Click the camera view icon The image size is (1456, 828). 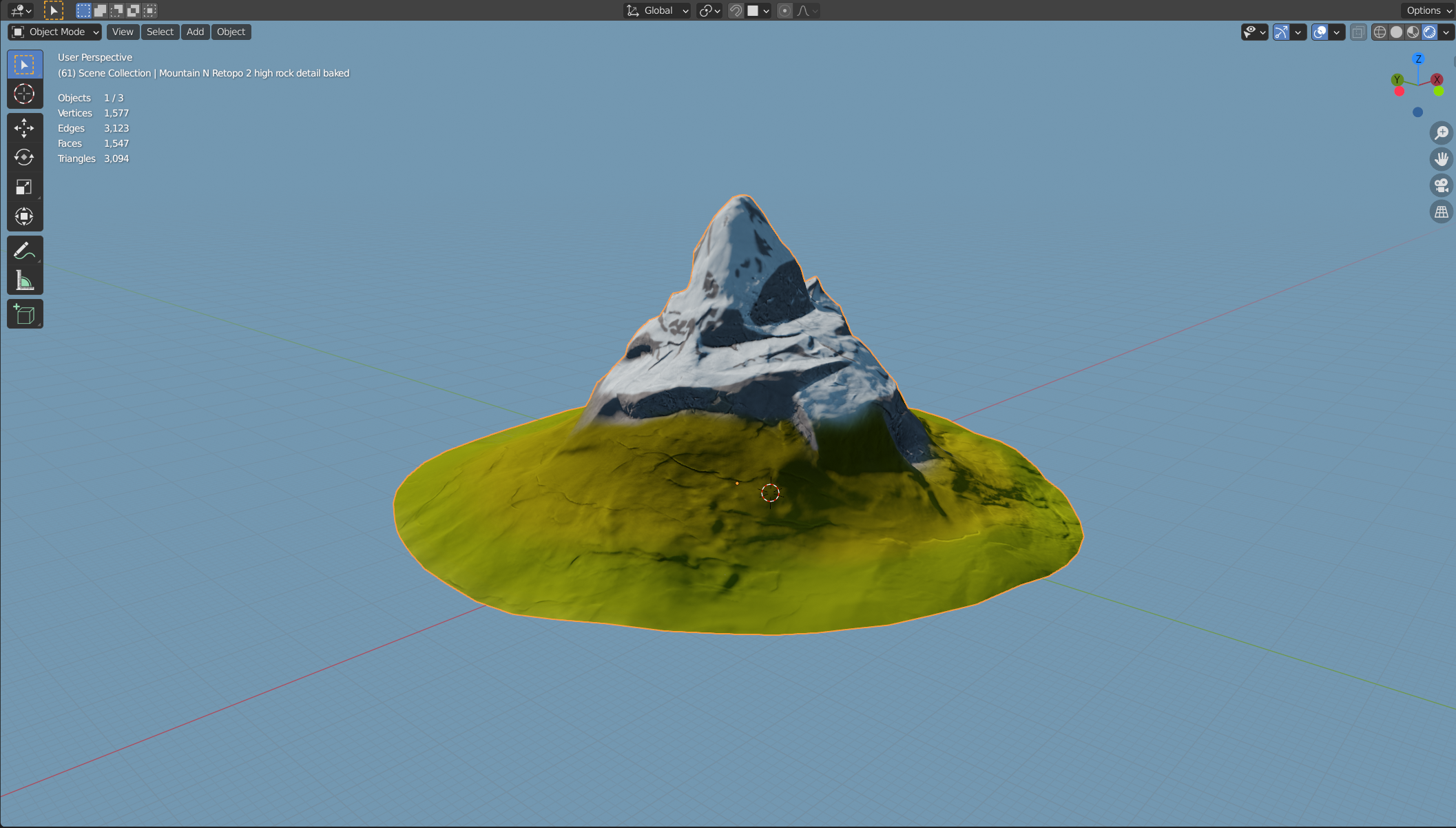[x=1441, y=185]
